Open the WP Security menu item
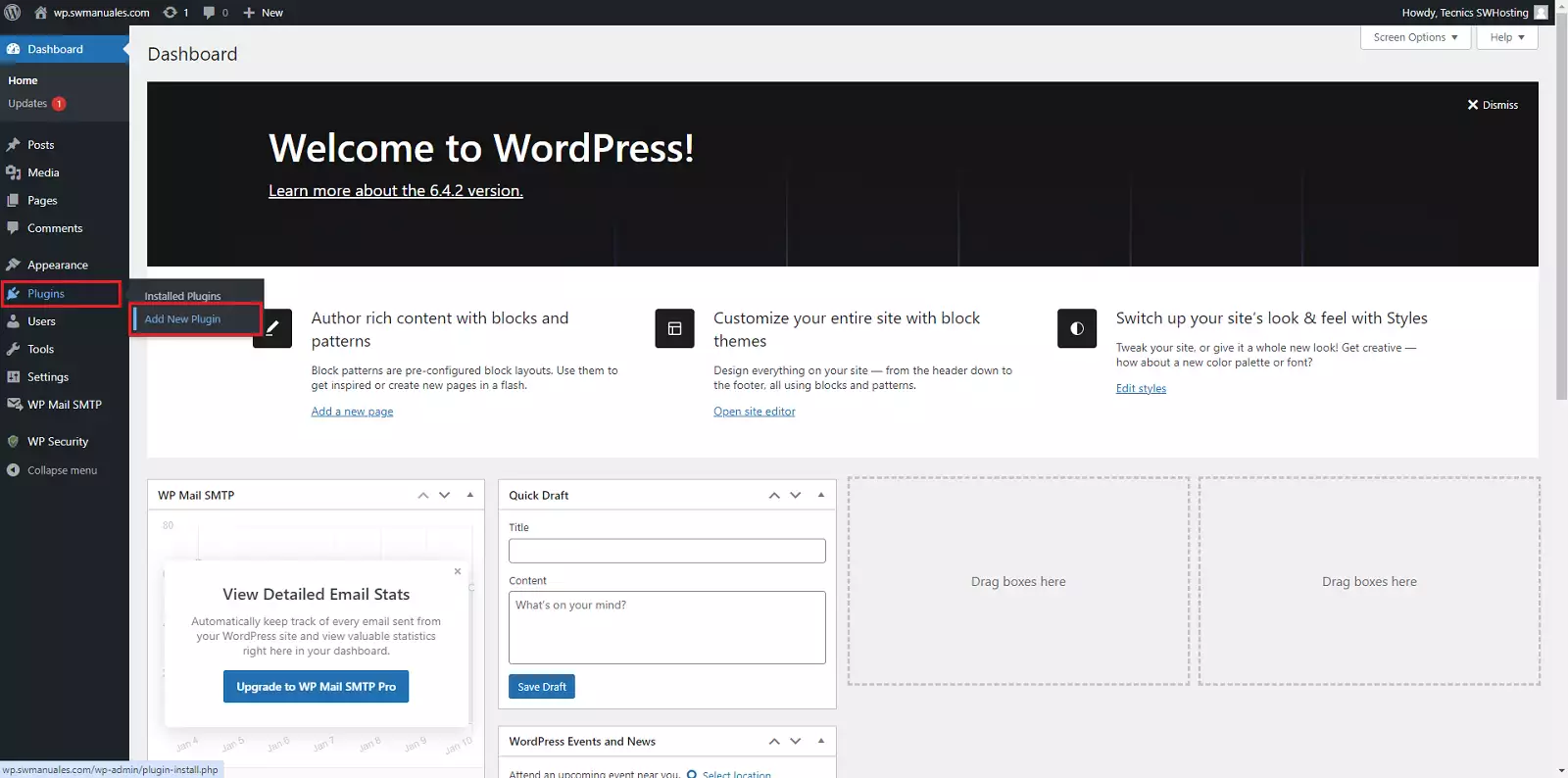 (58, 442)
